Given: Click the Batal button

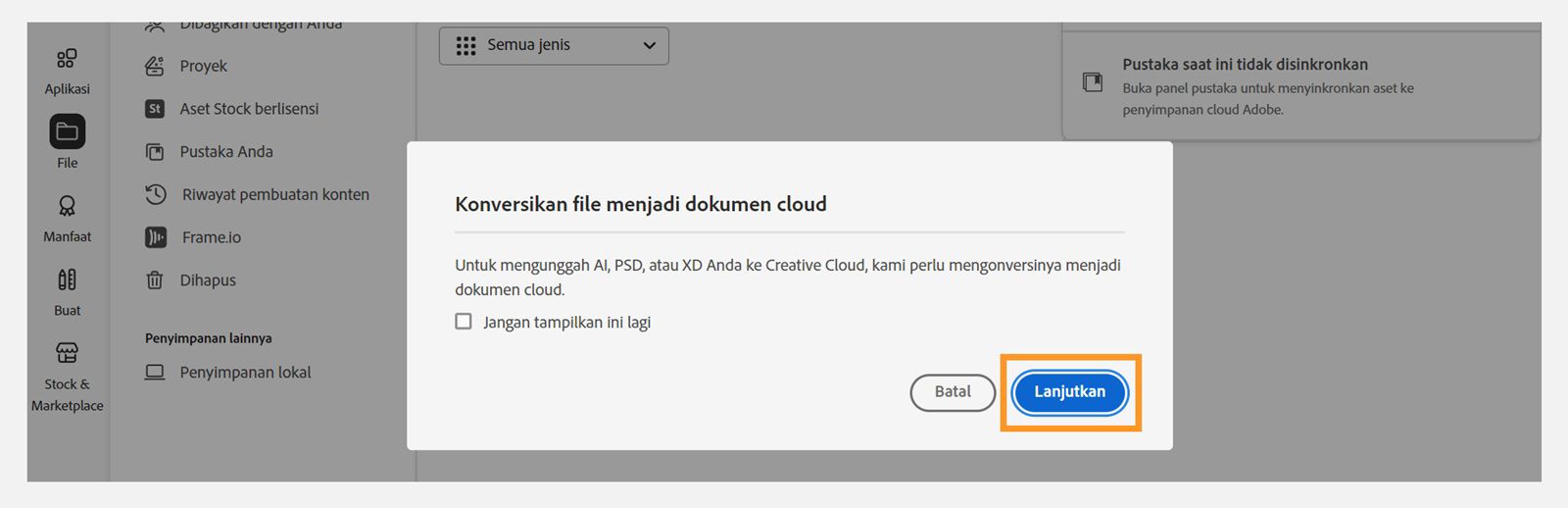Looking at the screenshot, I should coord(953,392).
